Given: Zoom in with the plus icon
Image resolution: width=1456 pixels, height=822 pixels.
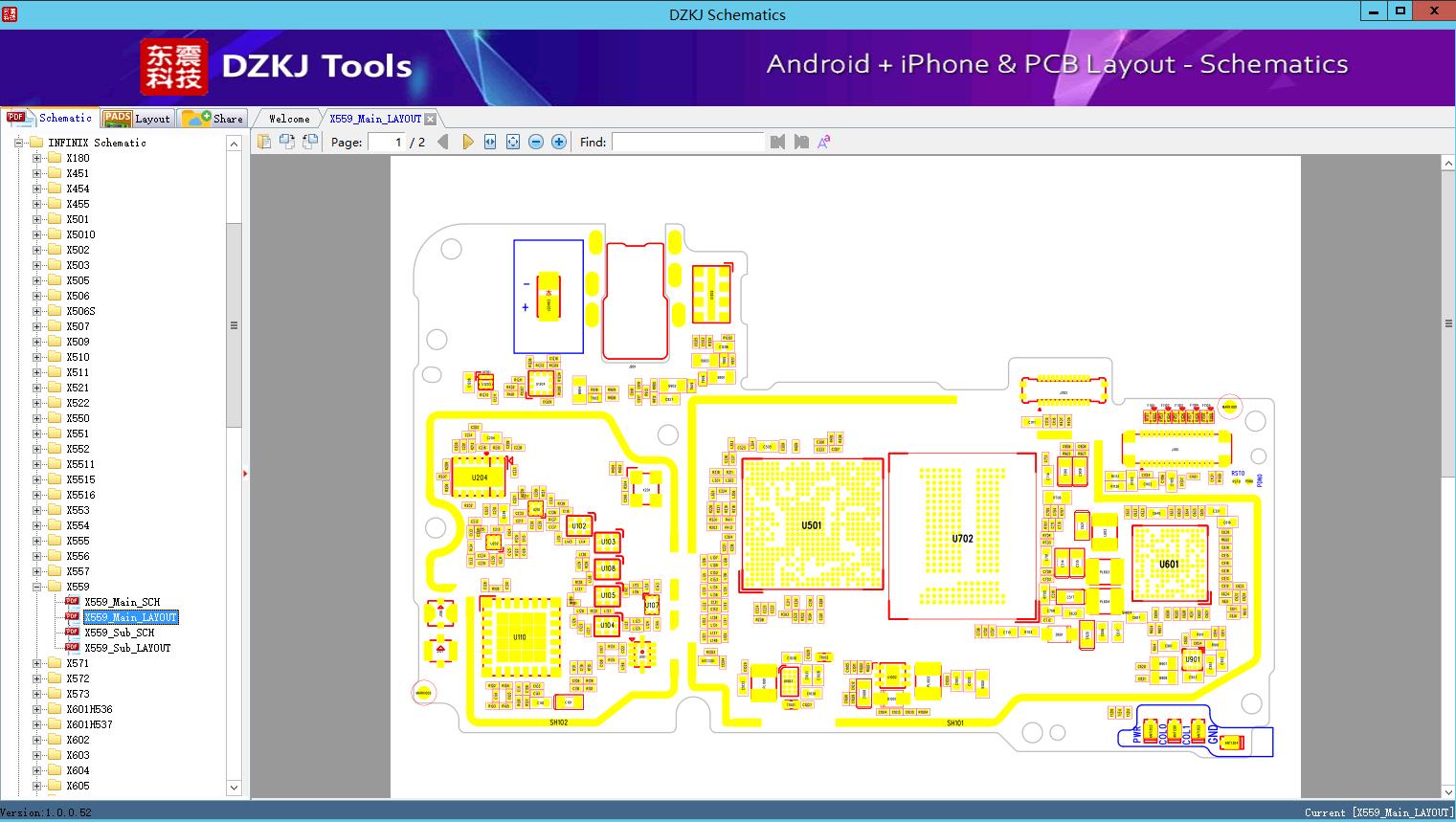Looking at the screenshot, I should tap(559, 142).
